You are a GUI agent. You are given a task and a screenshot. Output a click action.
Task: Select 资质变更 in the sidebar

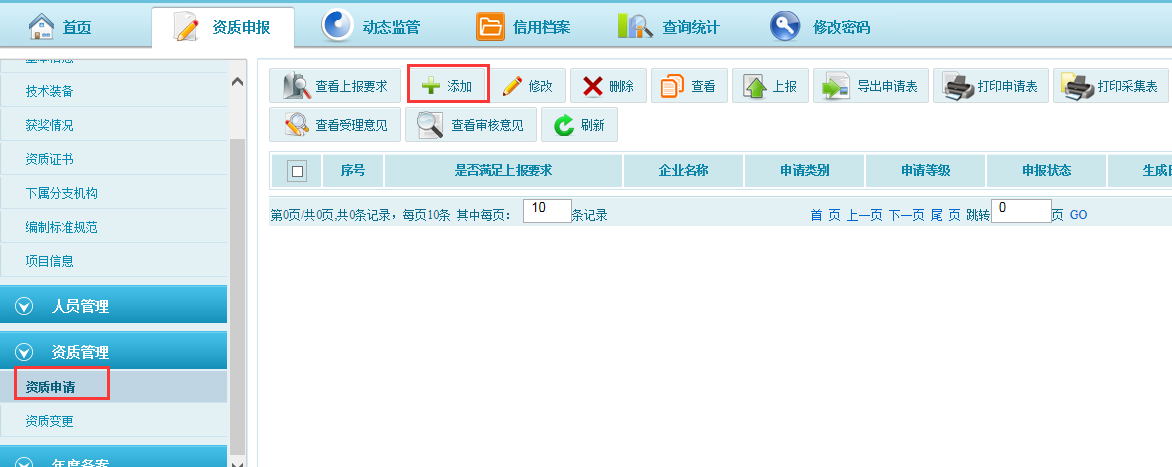(50, 421)
